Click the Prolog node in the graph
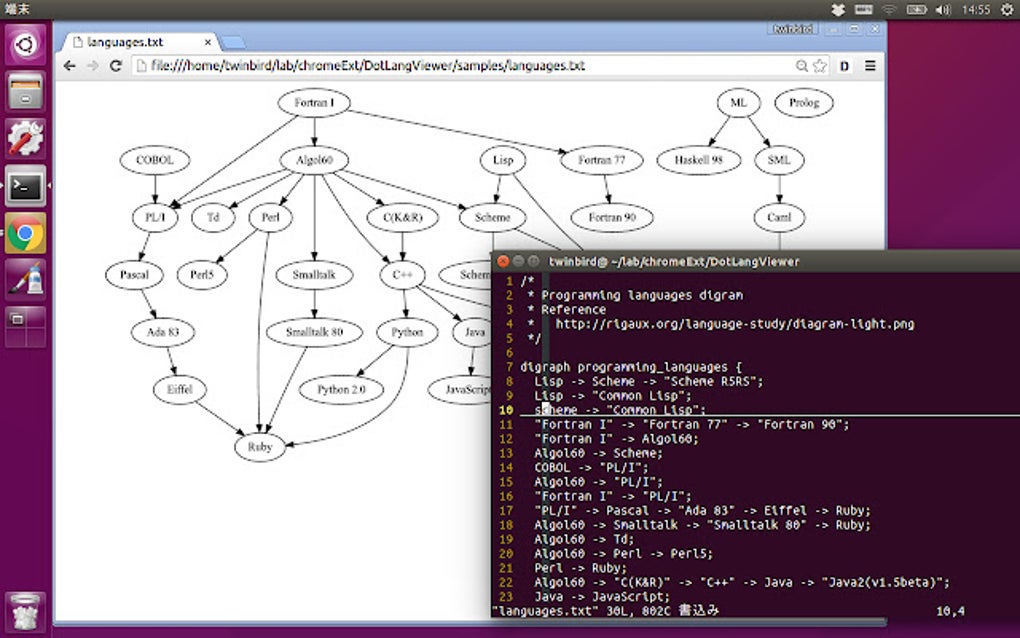Image resolution: width=1020 pixels, height=638 pixels. [x=804, y=103]
